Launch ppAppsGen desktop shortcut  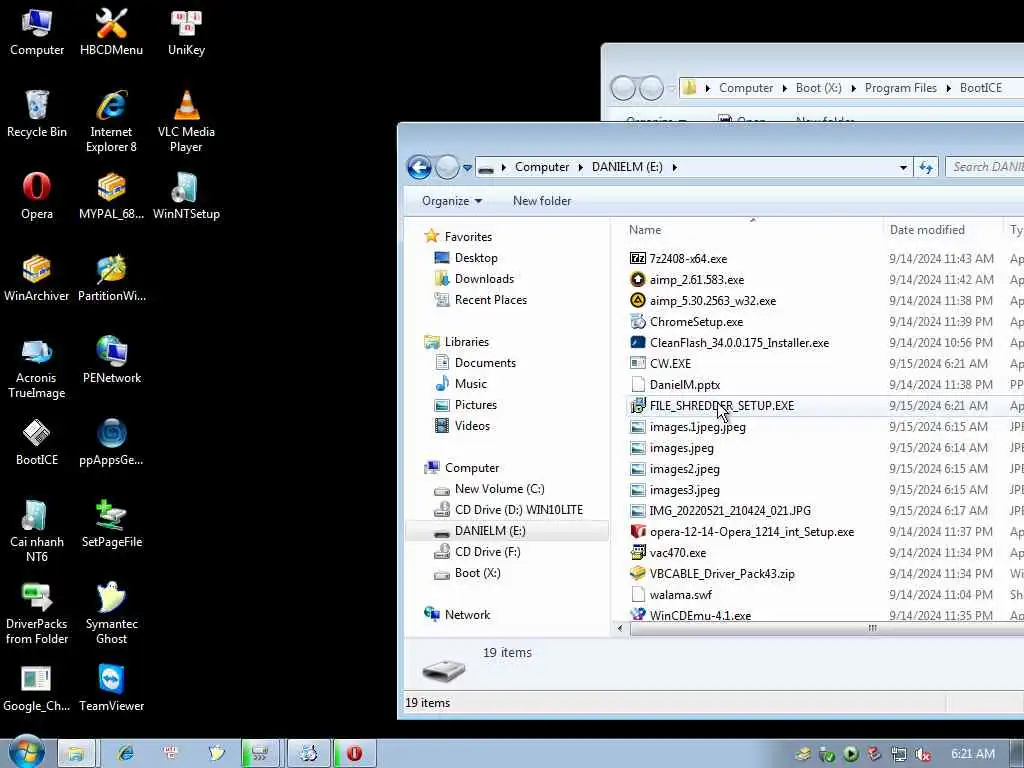point(111,443)
